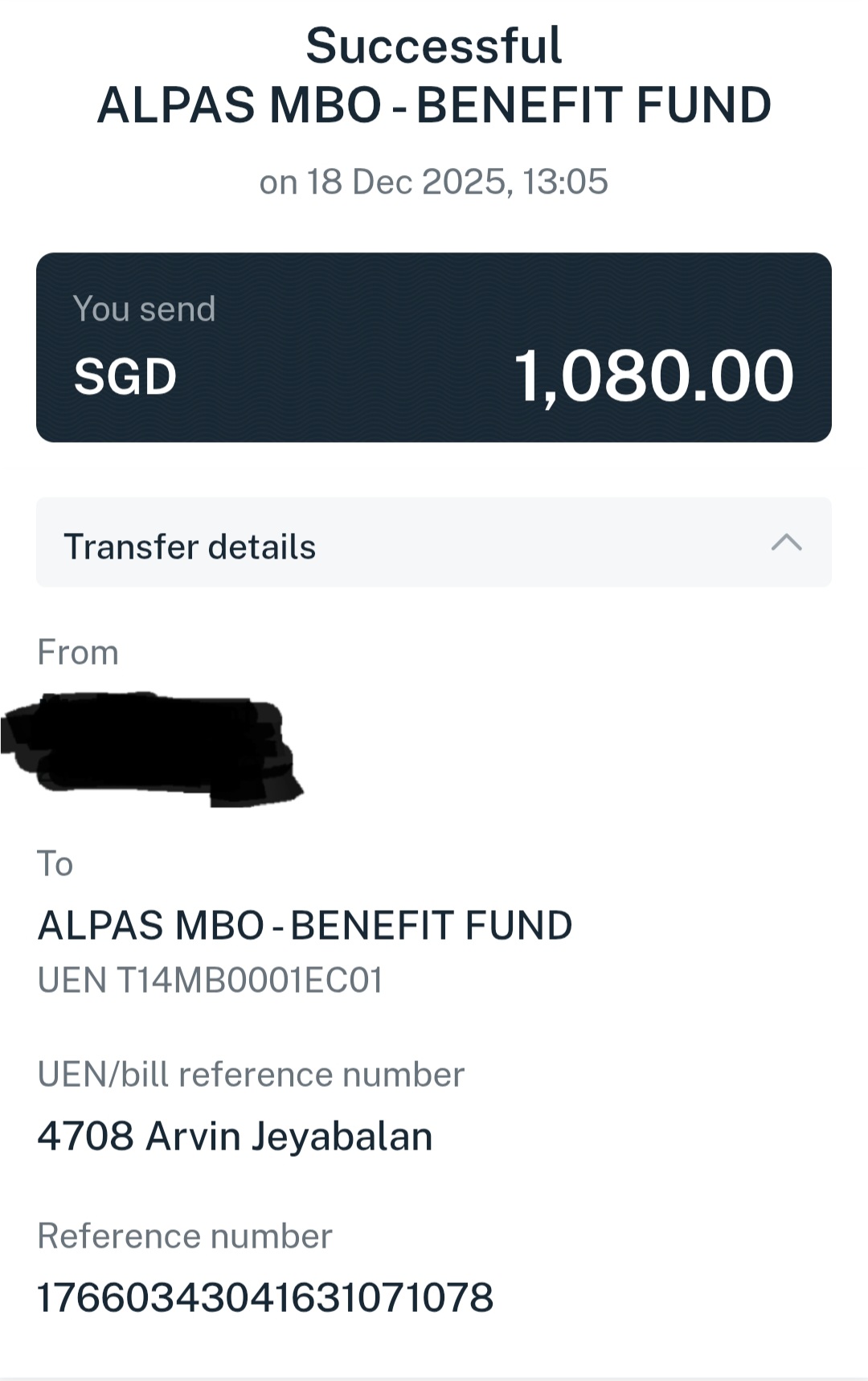Tap the 'You send' label
The image size is (868, 1381).
click(x=144, y=309)
